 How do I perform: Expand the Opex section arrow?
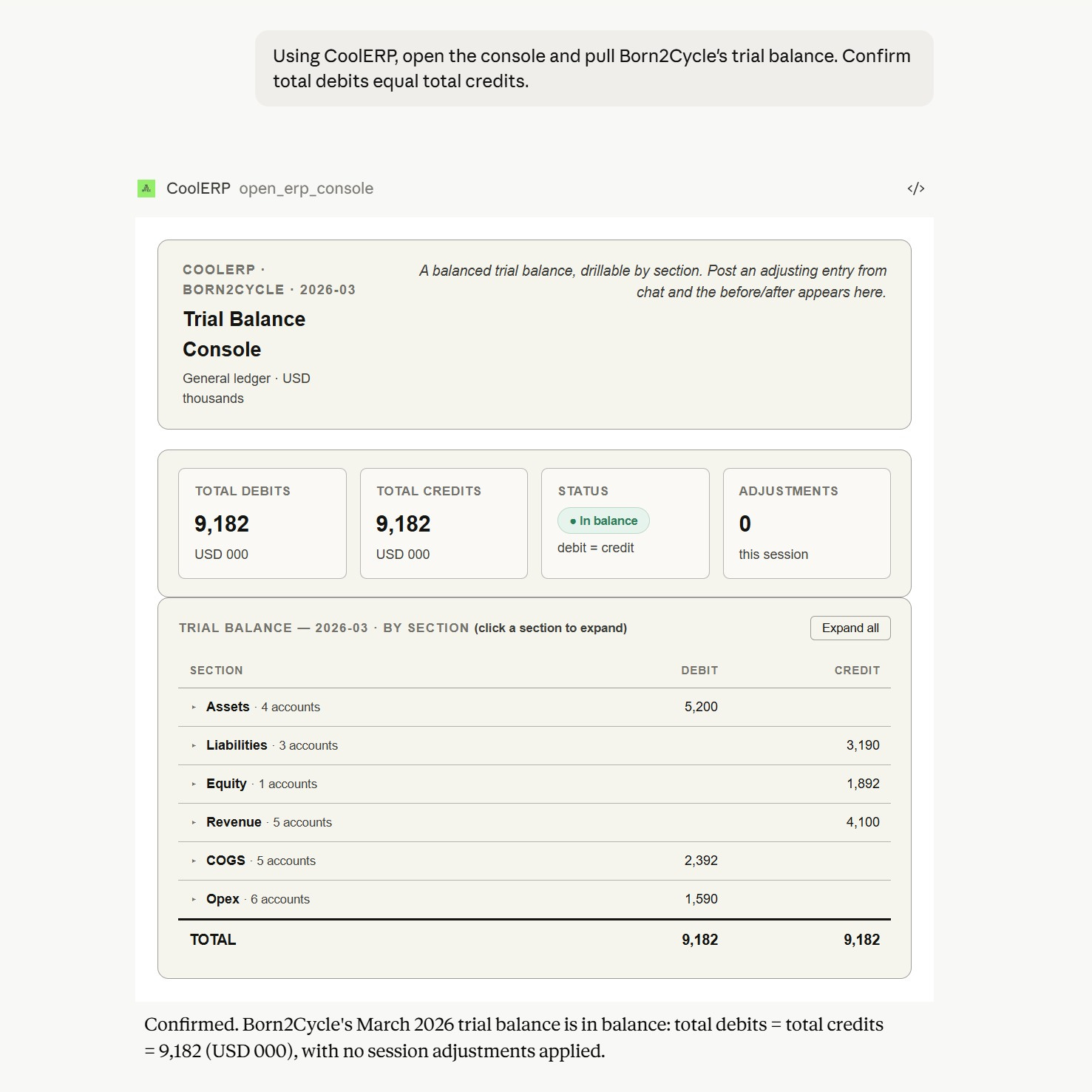pos(194,900)
